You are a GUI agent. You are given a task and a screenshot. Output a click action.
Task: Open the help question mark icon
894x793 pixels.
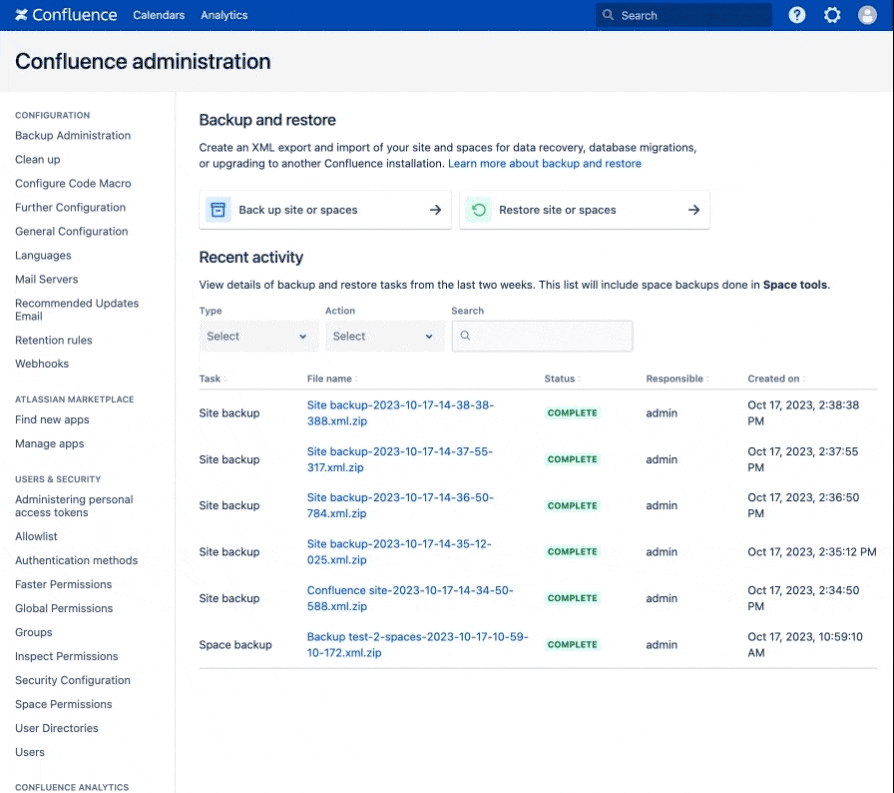coord(797,15)
